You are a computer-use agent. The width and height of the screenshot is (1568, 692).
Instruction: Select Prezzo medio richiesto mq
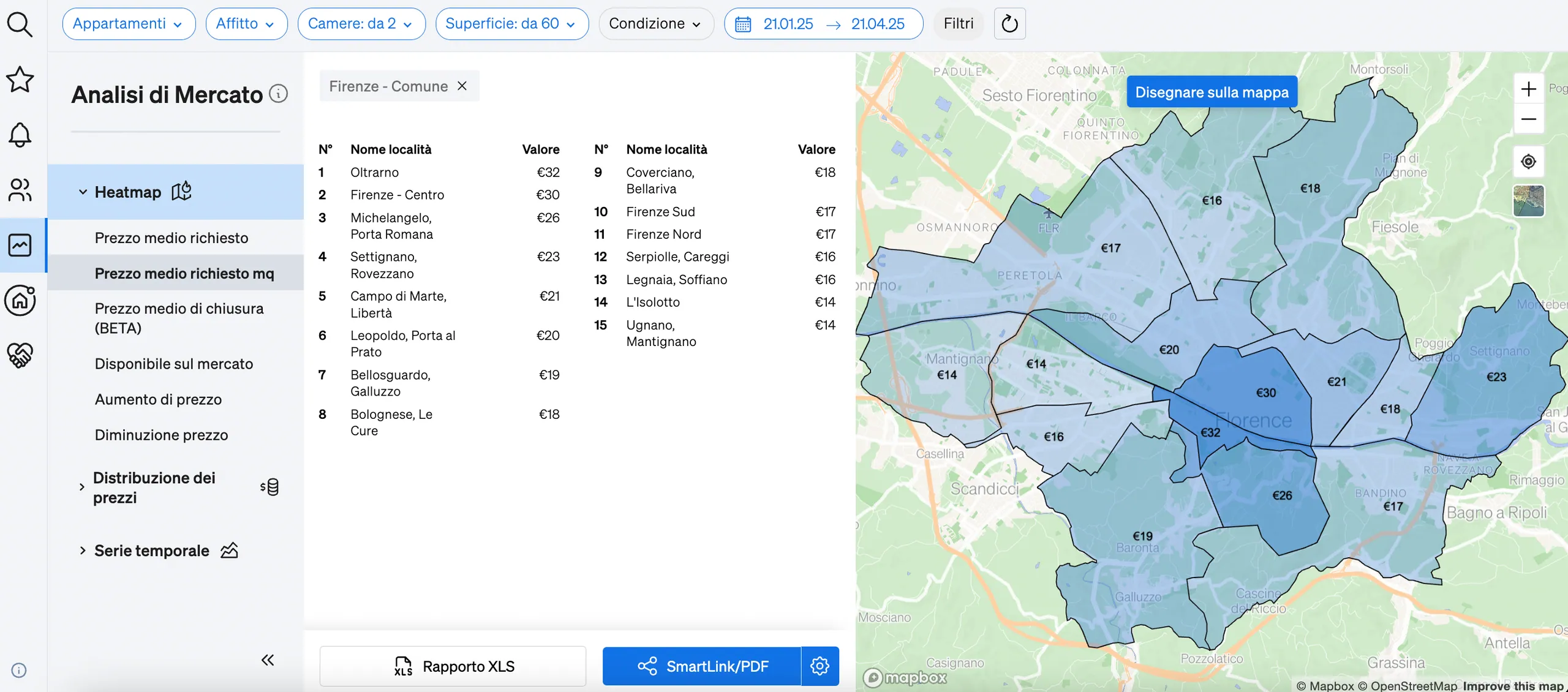tap(184, 273)
